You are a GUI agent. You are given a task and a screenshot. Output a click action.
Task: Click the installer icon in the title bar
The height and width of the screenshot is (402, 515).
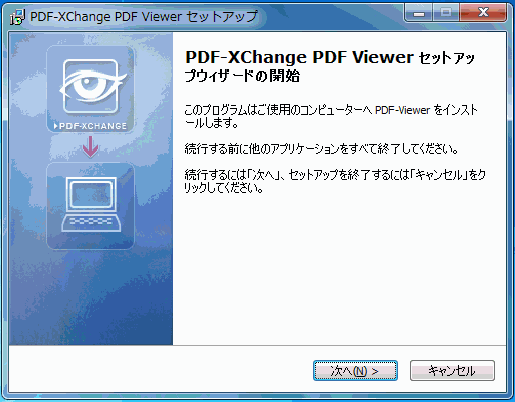[17, 17]
